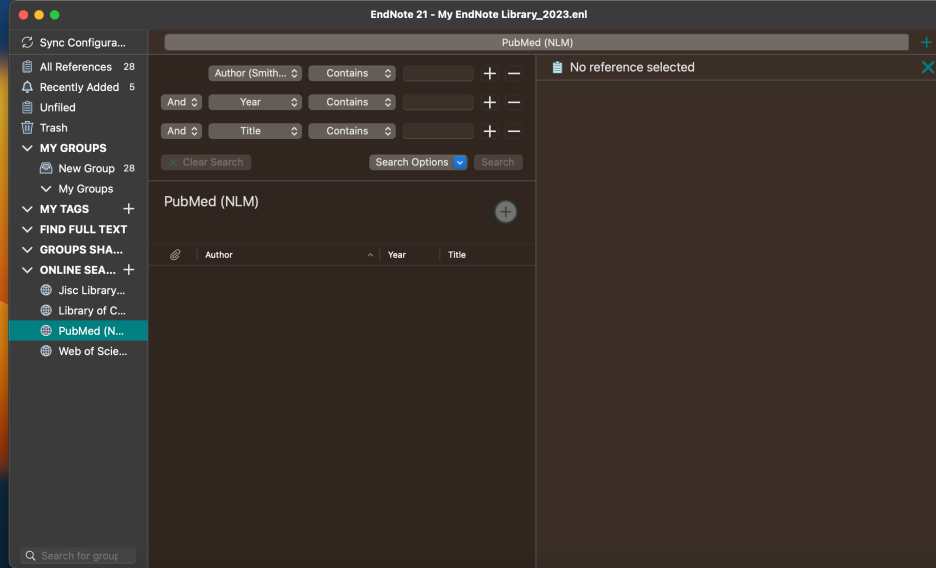Viewport: 936px width, 568px height.
Task: Open the Search Options dropdown
Action: pyautogui.click(x=418, y=162)
